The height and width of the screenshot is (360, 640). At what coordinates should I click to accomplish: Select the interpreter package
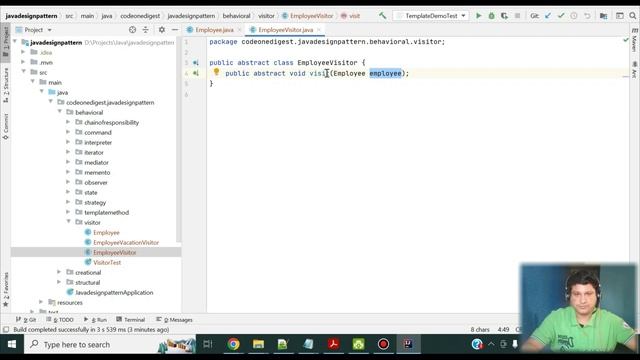click(98, 142)
